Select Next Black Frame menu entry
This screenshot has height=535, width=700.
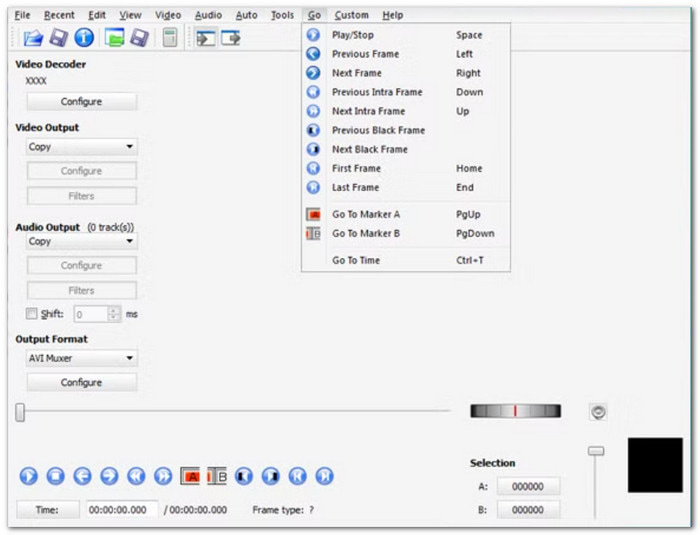click(406, 149)
